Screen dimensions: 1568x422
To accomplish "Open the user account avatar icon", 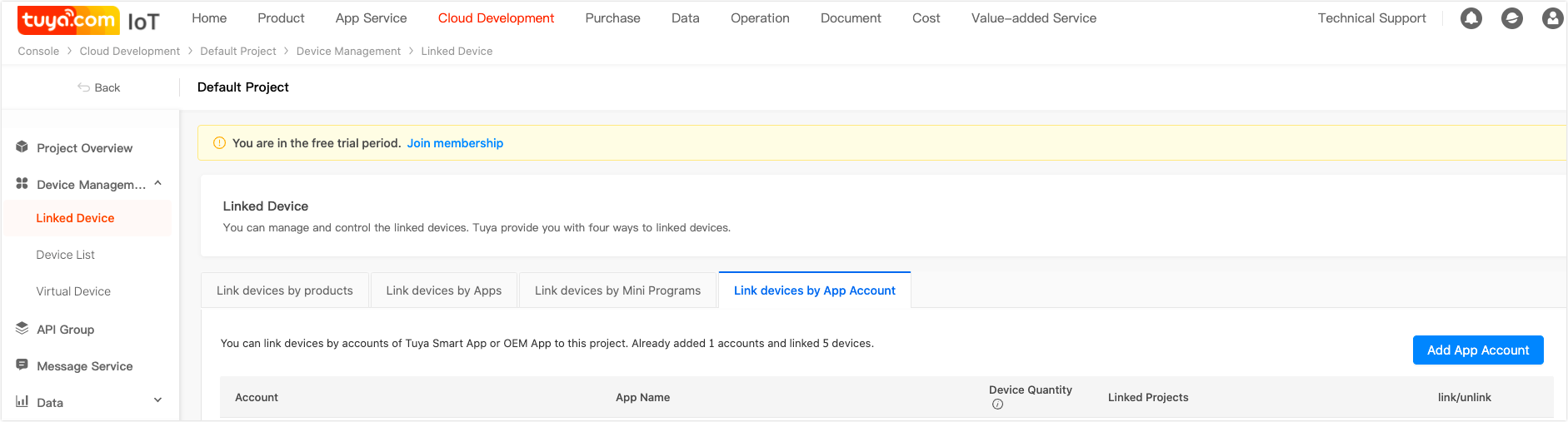I will 1552,18.
